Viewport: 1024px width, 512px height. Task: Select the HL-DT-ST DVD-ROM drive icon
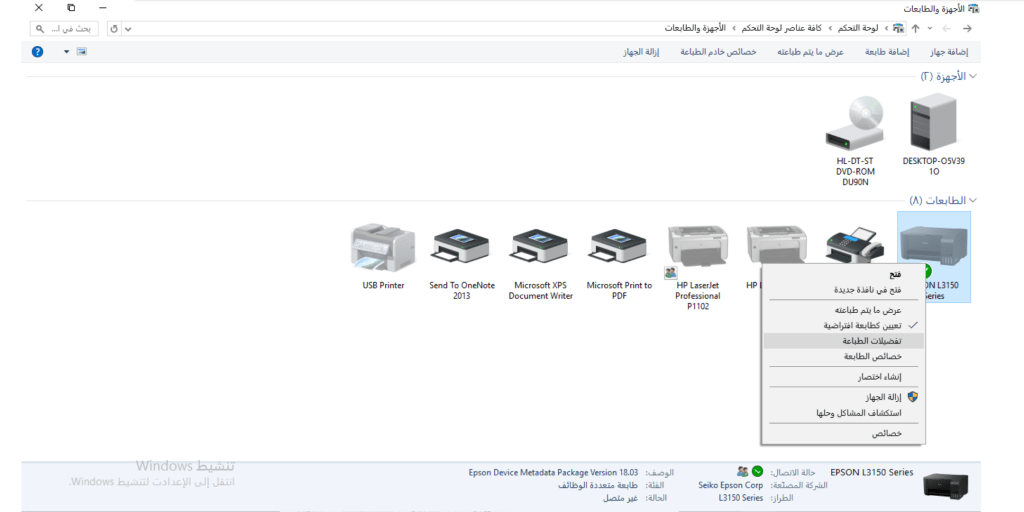pyautogui.click(x=855, y=125)
